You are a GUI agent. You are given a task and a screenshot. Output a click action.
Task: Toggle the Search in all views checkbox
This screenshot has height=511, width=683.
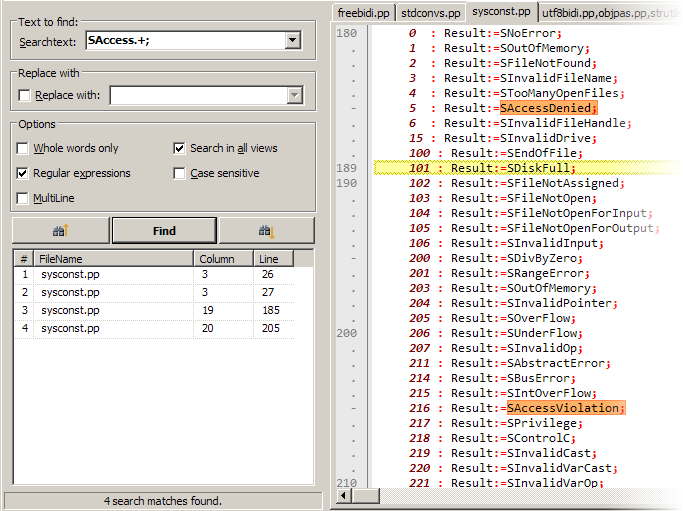point(180,148)
